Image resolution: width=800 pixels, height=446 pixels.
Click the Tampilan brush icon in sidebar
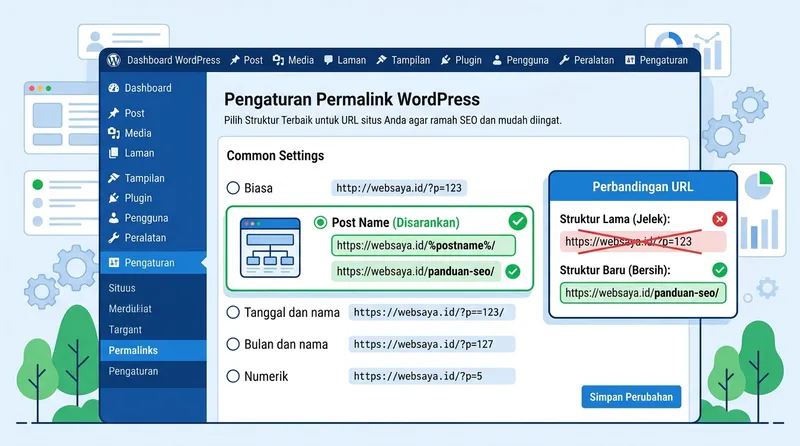pos(114,178)
